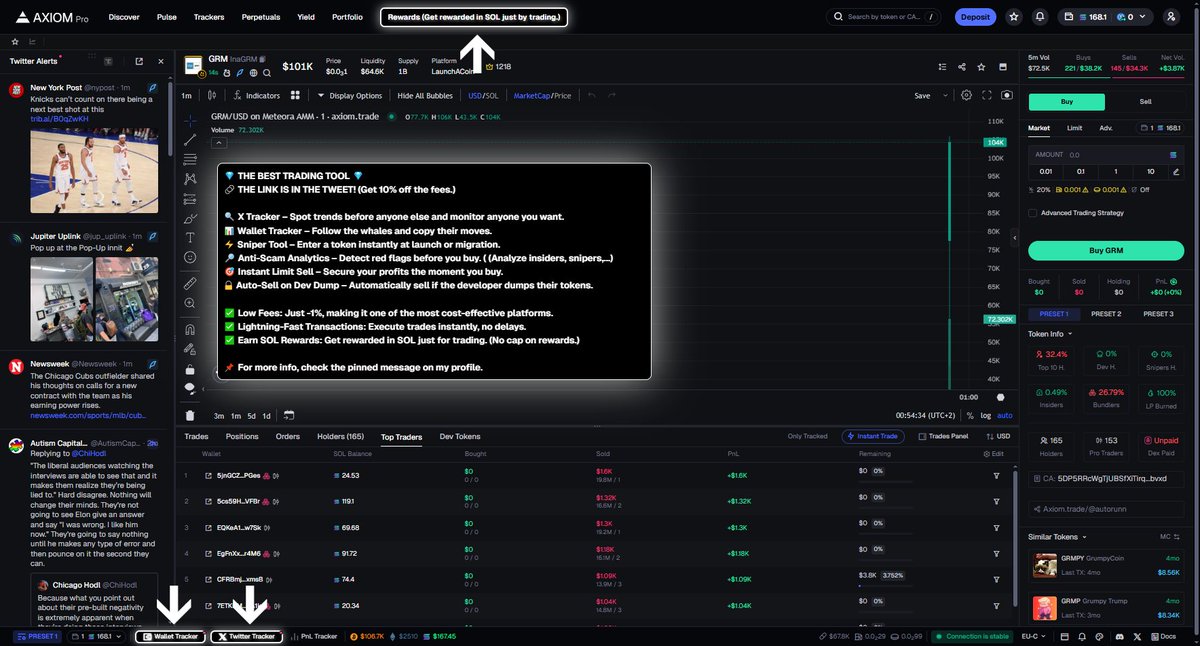Toggle auto scale on chart
The image size is (1200, 646).
1005,415
